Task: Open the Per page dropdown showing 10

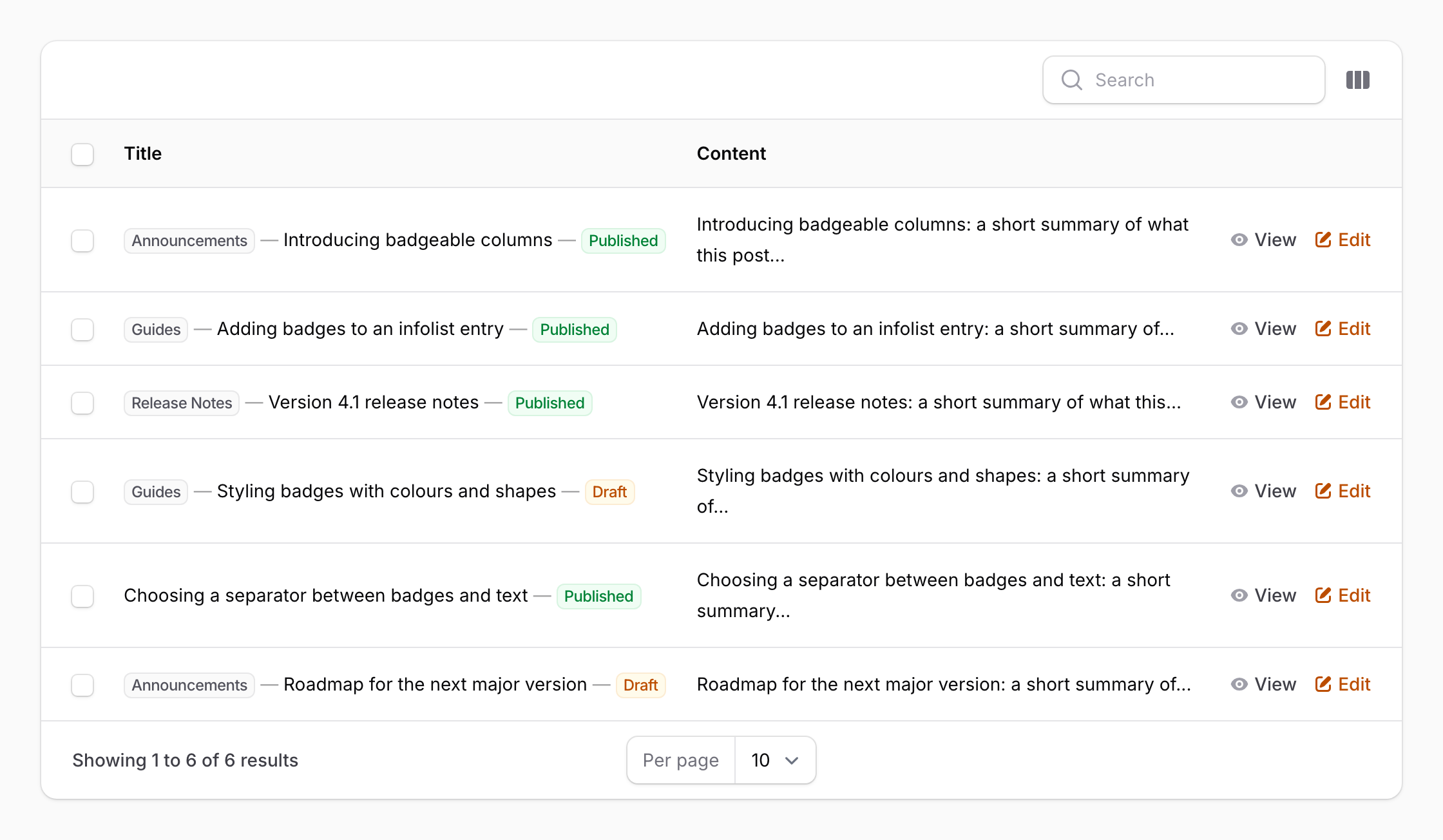Action: tap(775, 760)
